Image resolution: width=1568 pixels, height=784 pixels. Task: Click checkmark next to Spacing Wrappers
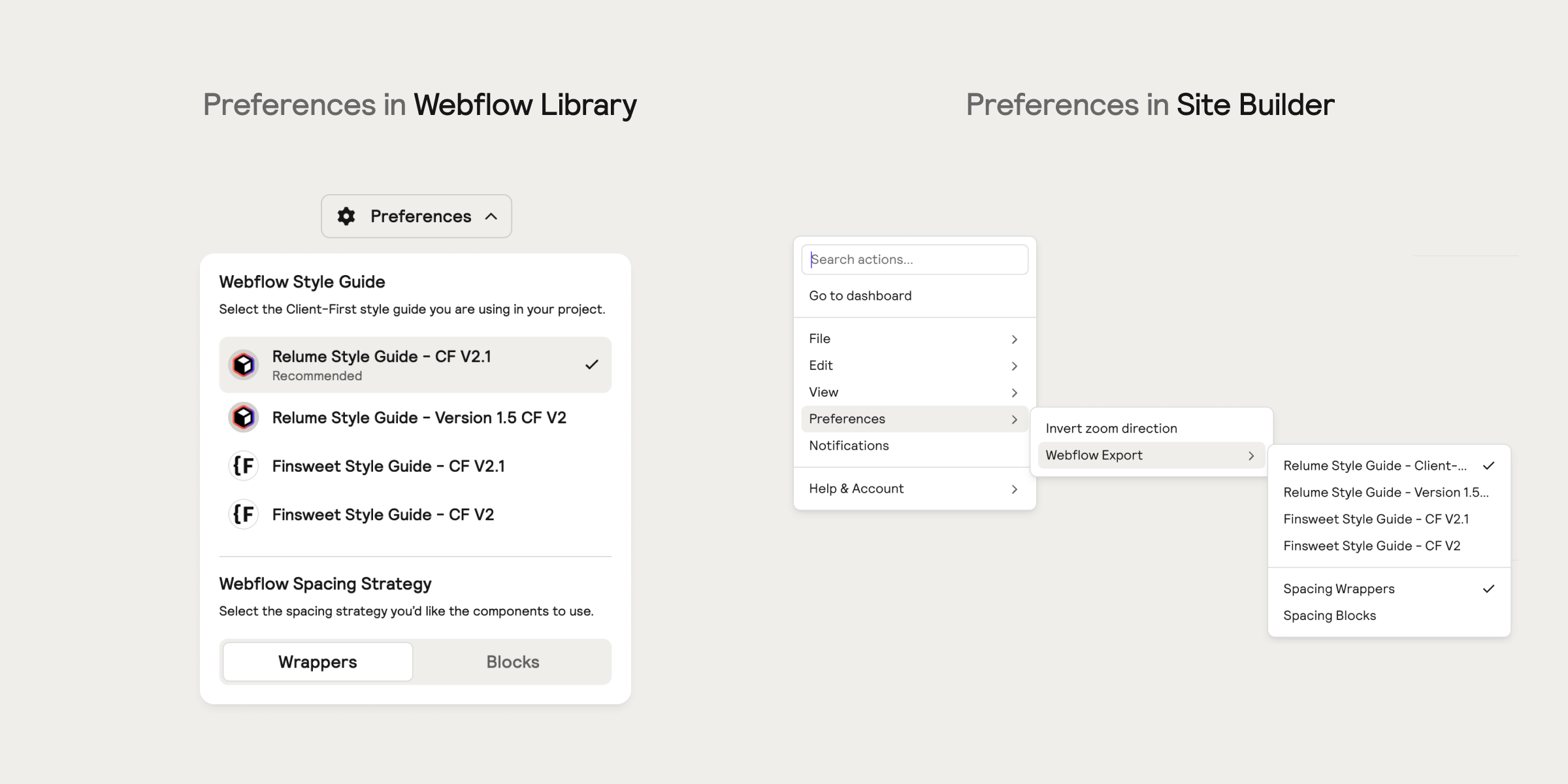(x=1489, y=589)
